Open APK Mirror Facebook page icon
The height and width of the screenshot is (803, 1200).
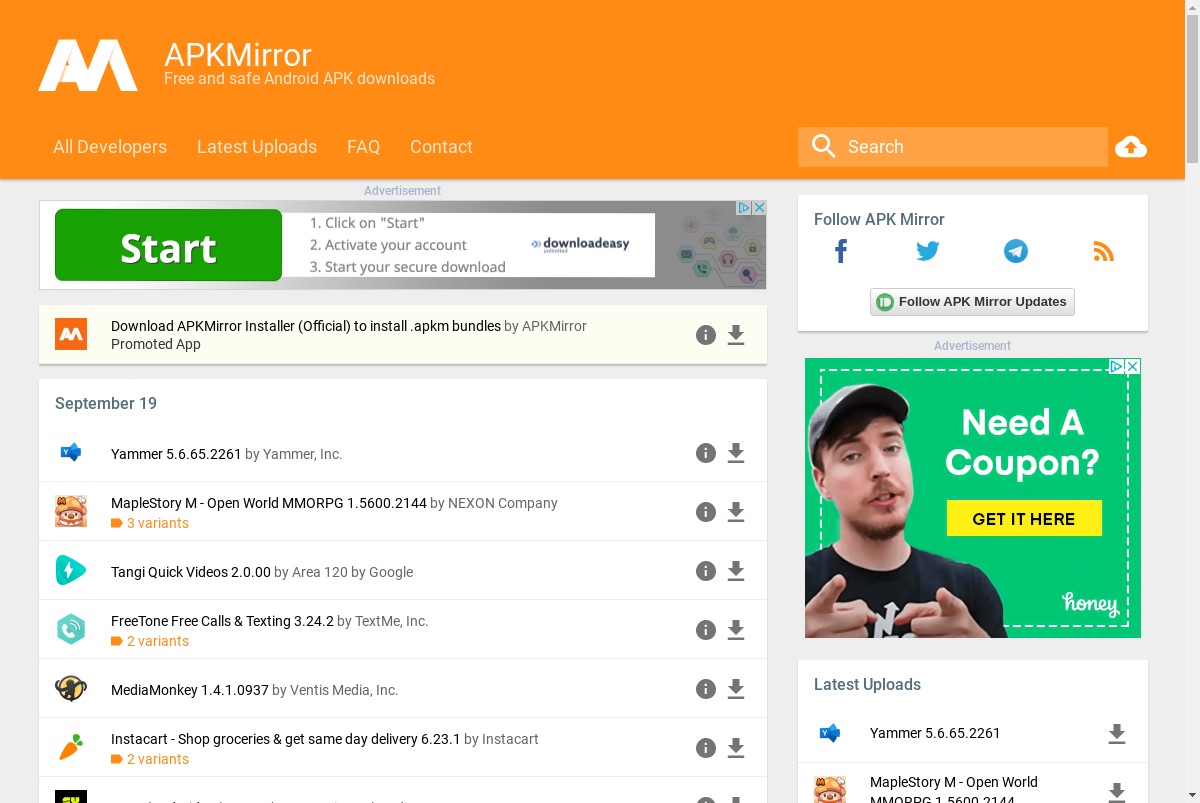point(841,251)
